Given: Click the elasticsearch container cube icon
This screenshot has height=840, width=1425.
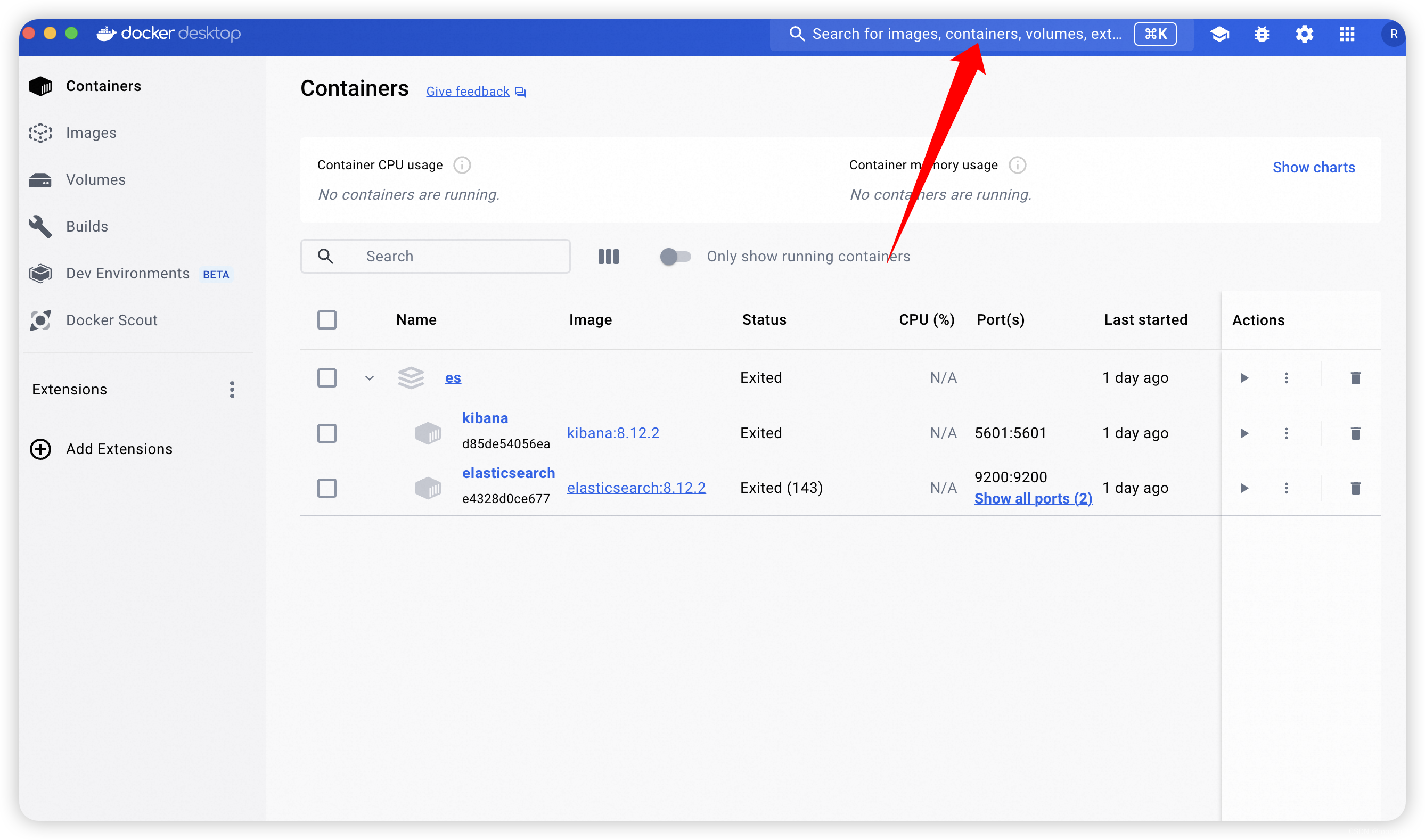Looking at the screenshot, I should point(428,489).
